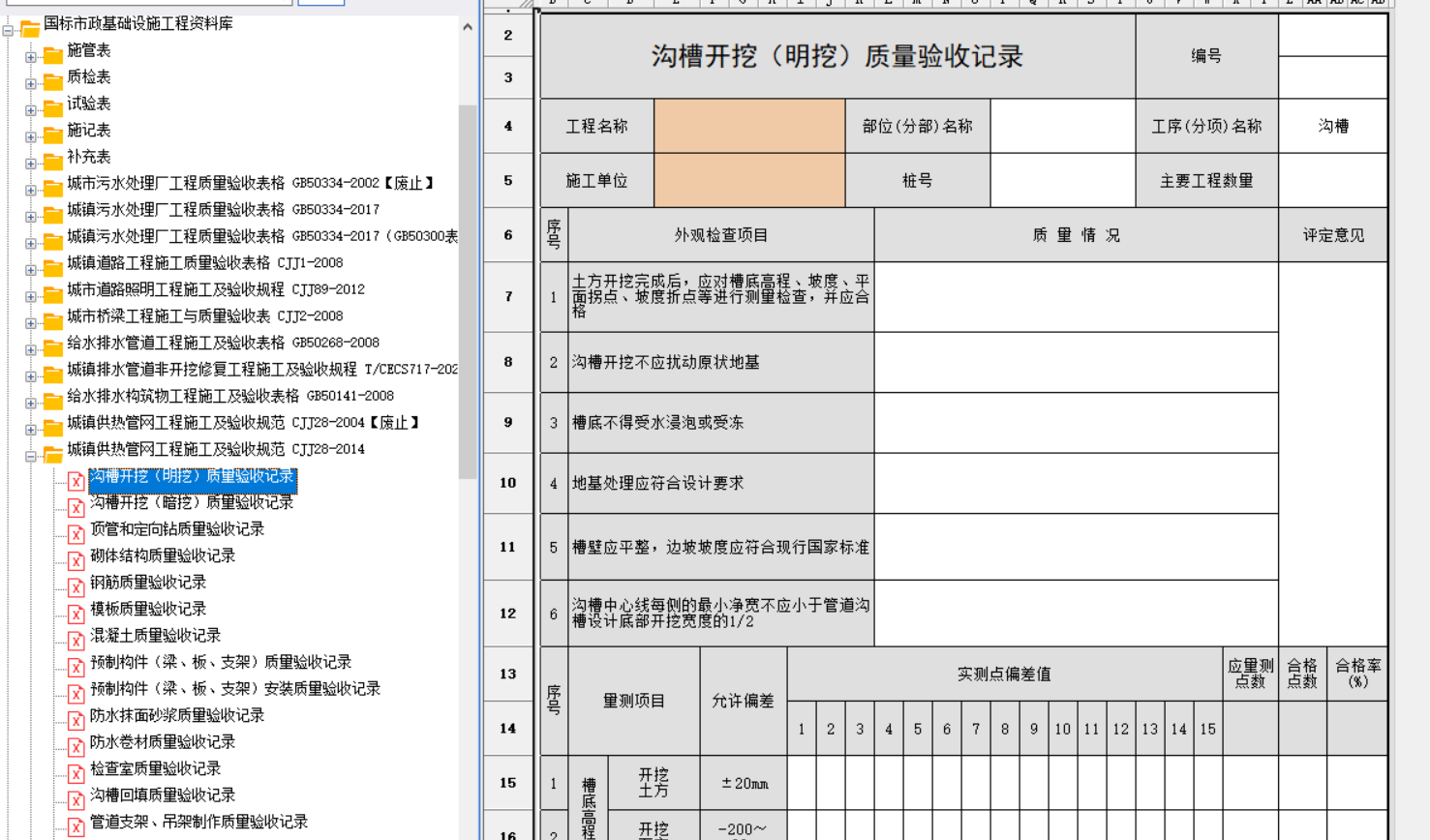Click the 补充表 folder icon
Screen dimensions: 1430x840
tap(52, 160)
